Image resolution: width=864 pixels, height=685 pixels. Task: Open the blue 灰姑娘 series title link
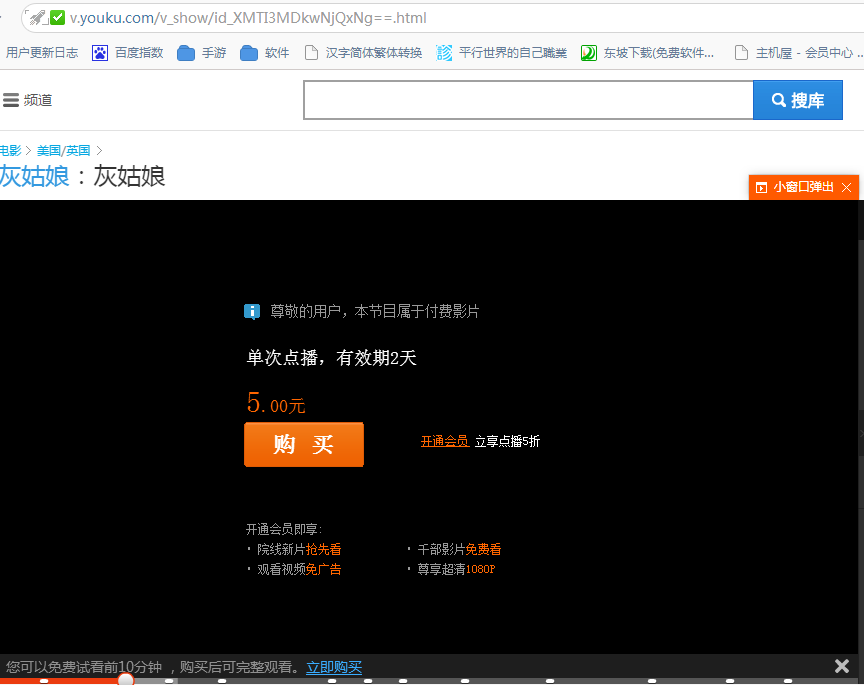35,176
